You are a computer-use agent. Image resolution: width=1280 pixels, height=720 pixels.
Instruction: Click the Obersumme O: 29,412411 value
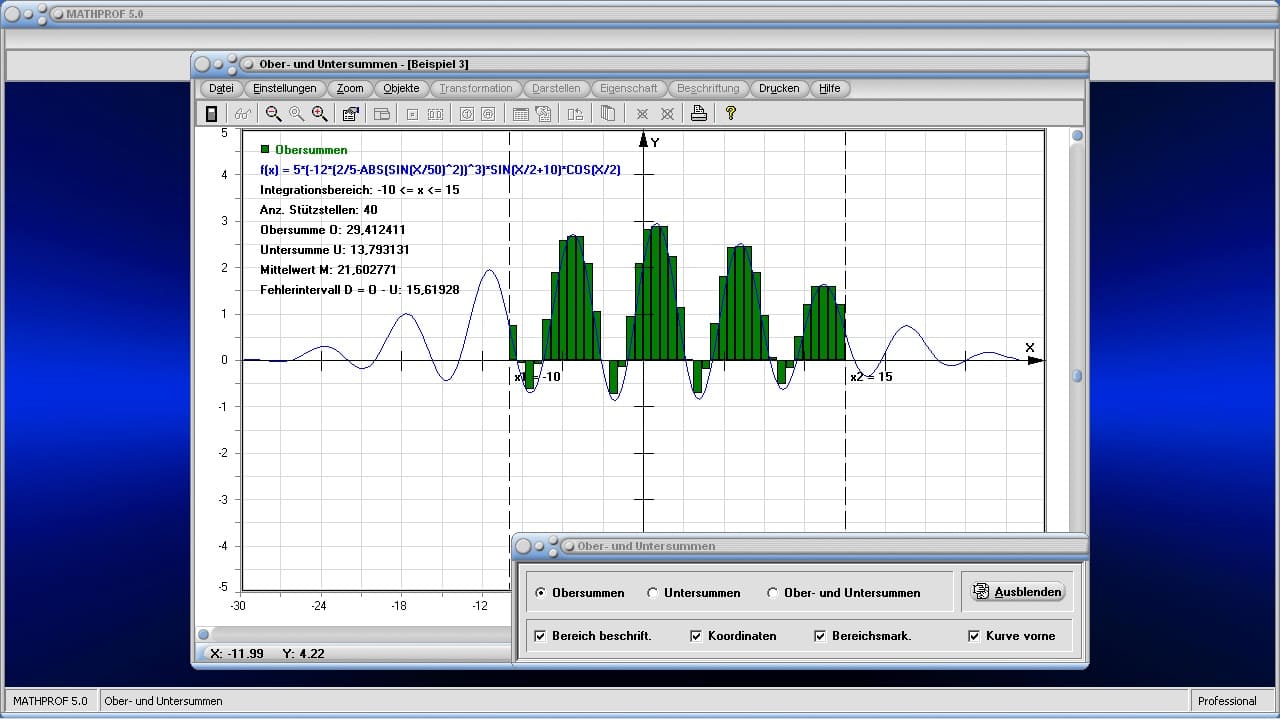pyautogui.click(x=333, y=230)
